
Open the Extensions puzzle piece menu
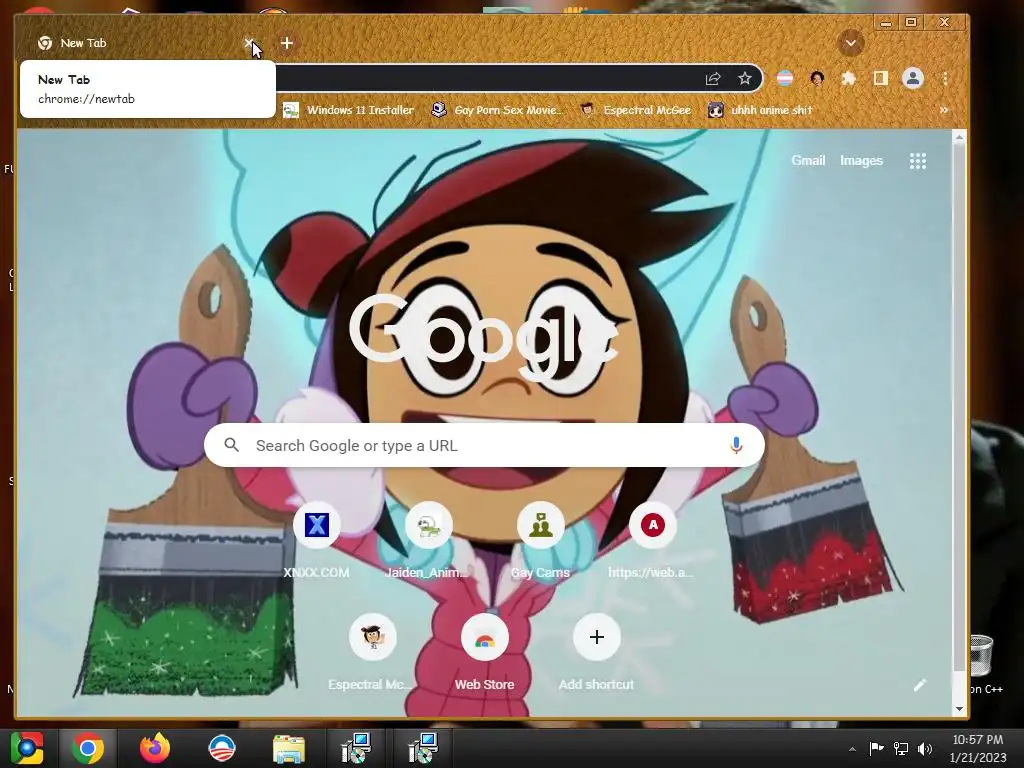[x=848, y=79]
